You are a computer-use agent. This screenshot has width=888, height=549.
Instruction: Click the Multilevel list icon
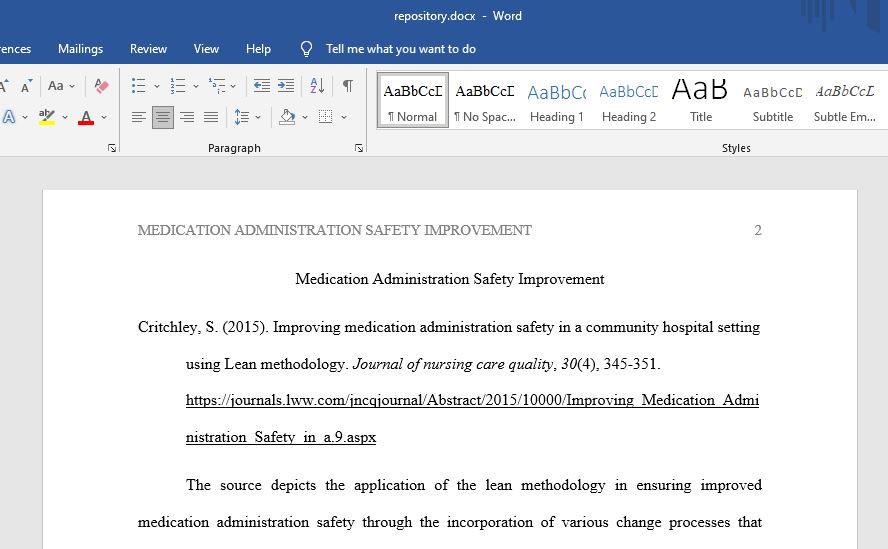coord(217,86)
